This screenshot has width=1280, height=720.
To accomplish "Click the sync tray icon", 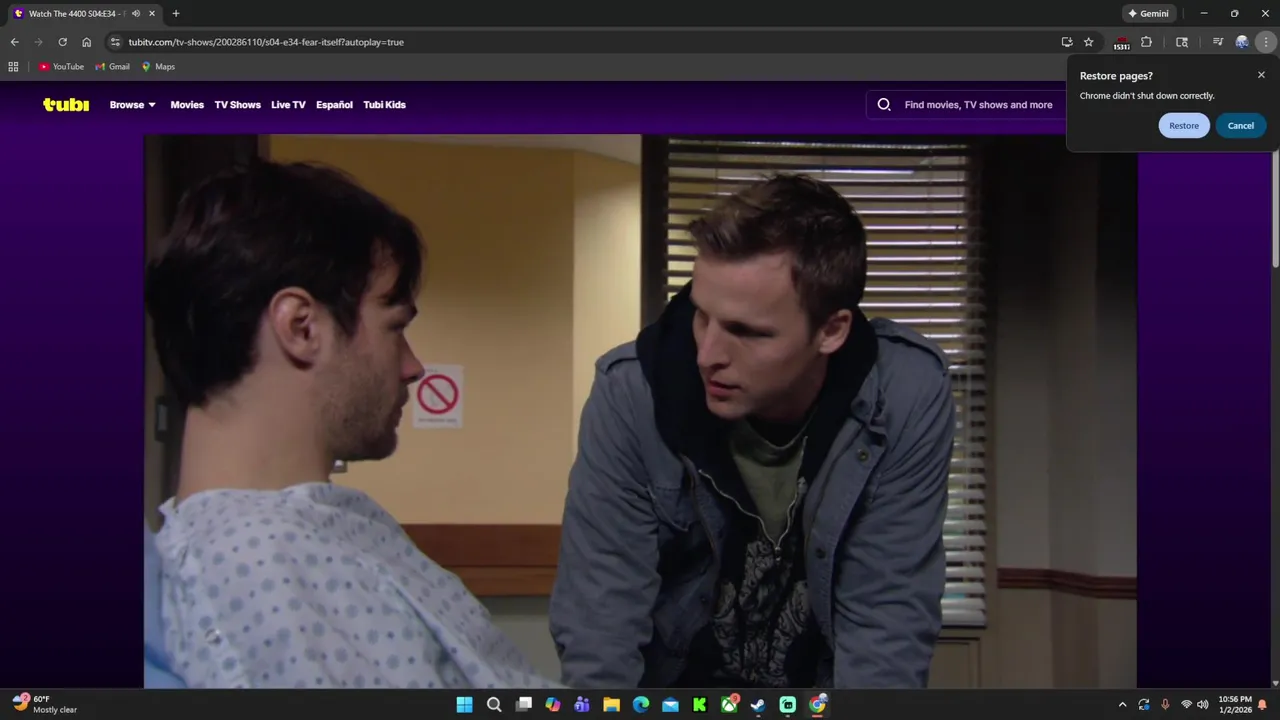I will coord(1144,705).
